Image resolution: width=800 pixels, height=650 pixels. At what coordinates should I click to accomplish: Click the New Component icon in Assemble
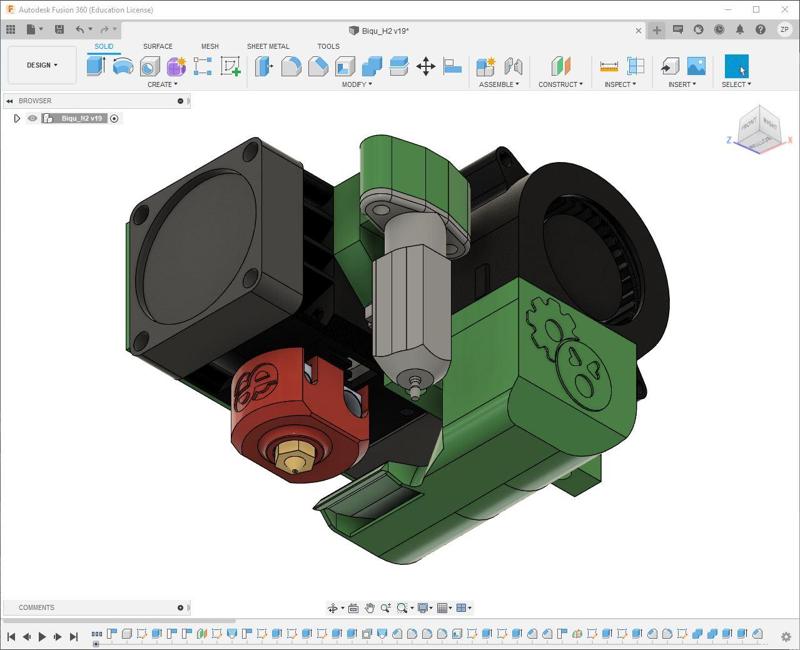(486, 66)
